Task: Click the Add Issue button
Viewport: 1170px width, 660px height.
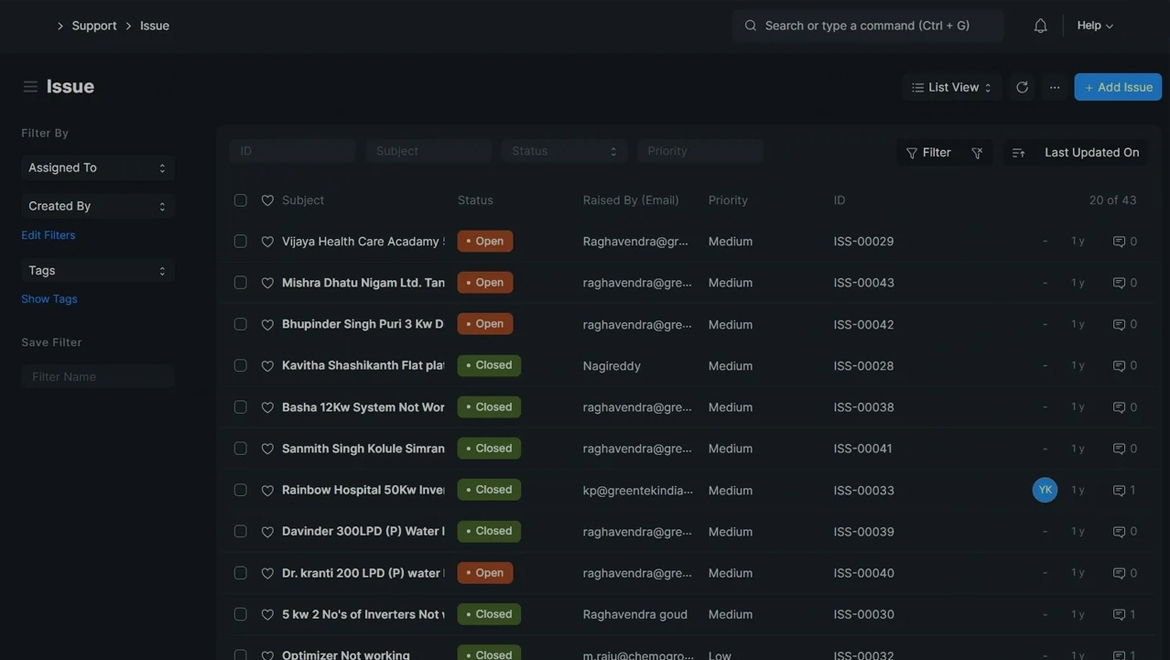Action: [1117, 87]
